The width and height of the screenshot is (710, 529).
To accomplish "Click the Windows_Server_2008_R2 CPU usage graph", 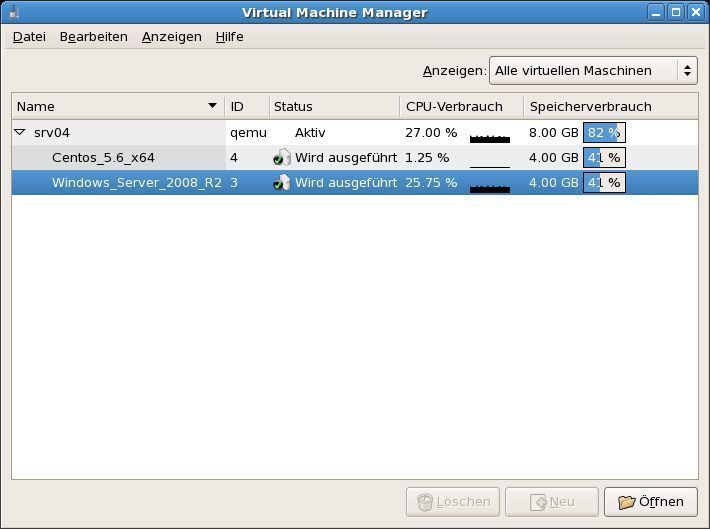I will coord(490,188).
